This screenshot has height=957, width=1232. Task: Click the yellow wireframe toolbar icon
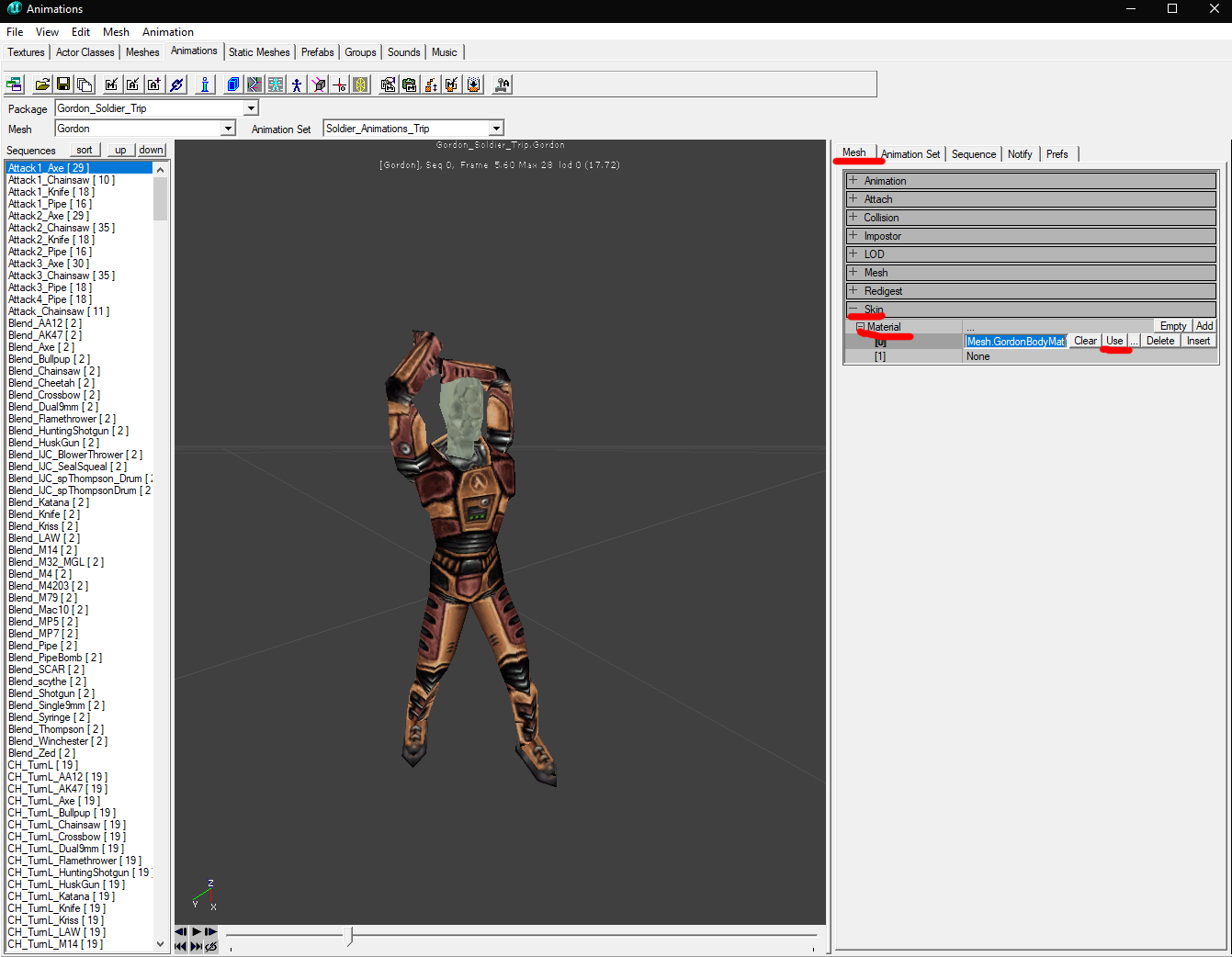(x=361, y=84)
